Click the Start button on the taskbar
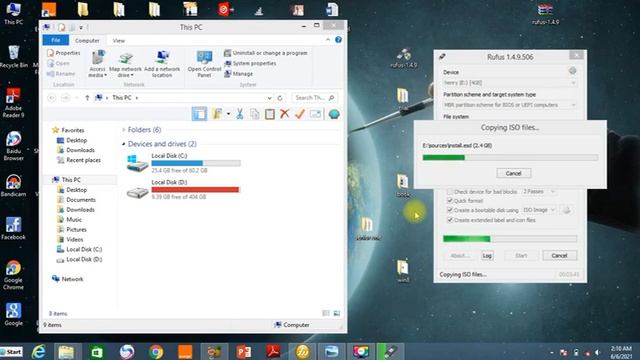Image resolution: width=640 pixels, height=360 pixels. coord(12,351)
